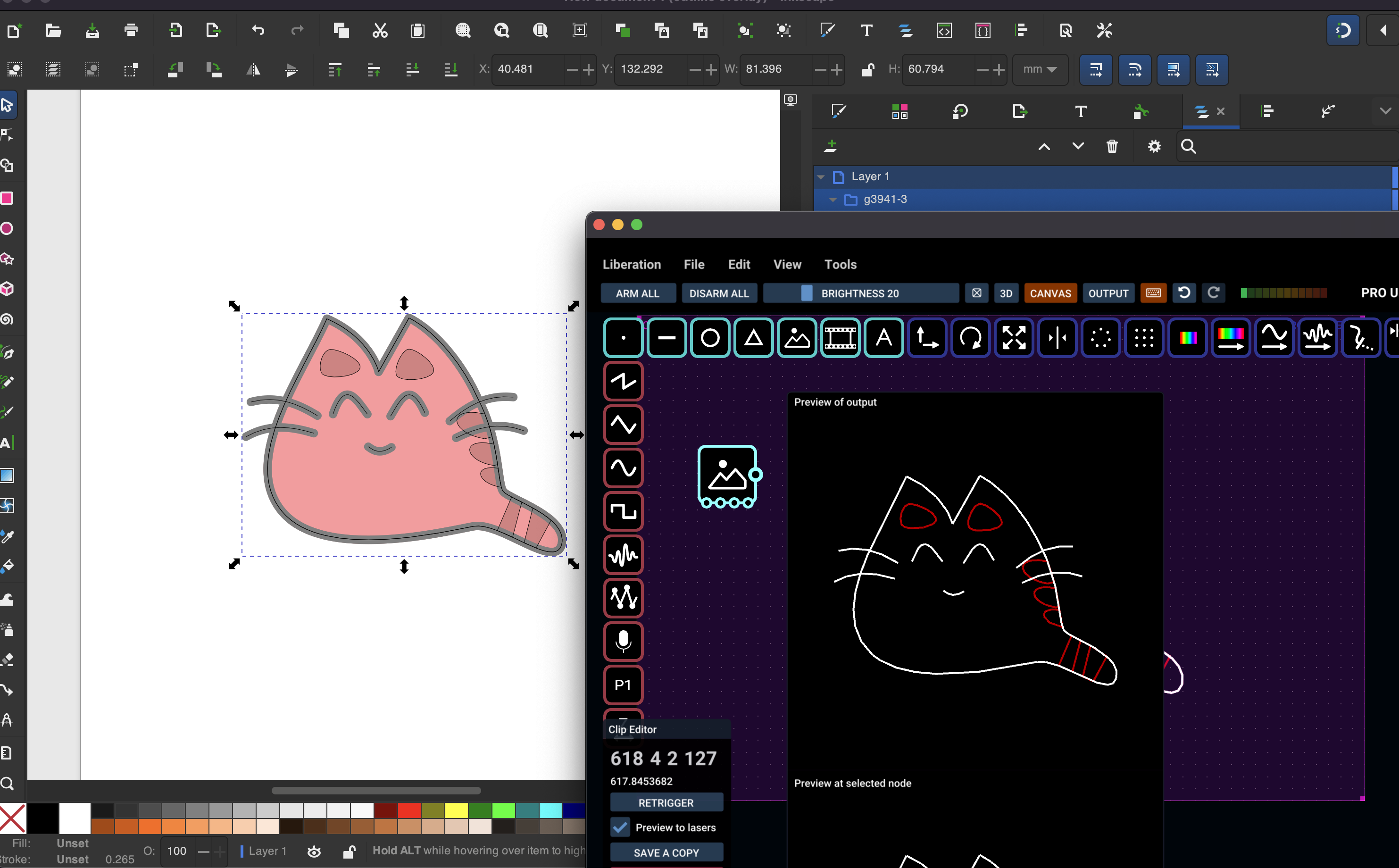
Task: Click the Inkscape Save document icon
Action: tap(92, 30)
